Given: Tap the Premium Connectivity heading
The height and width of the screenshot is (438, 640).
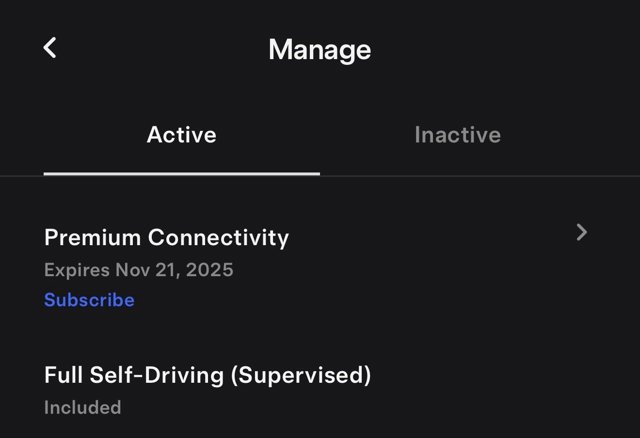Looking at the screenshot, I should (166, 238).
